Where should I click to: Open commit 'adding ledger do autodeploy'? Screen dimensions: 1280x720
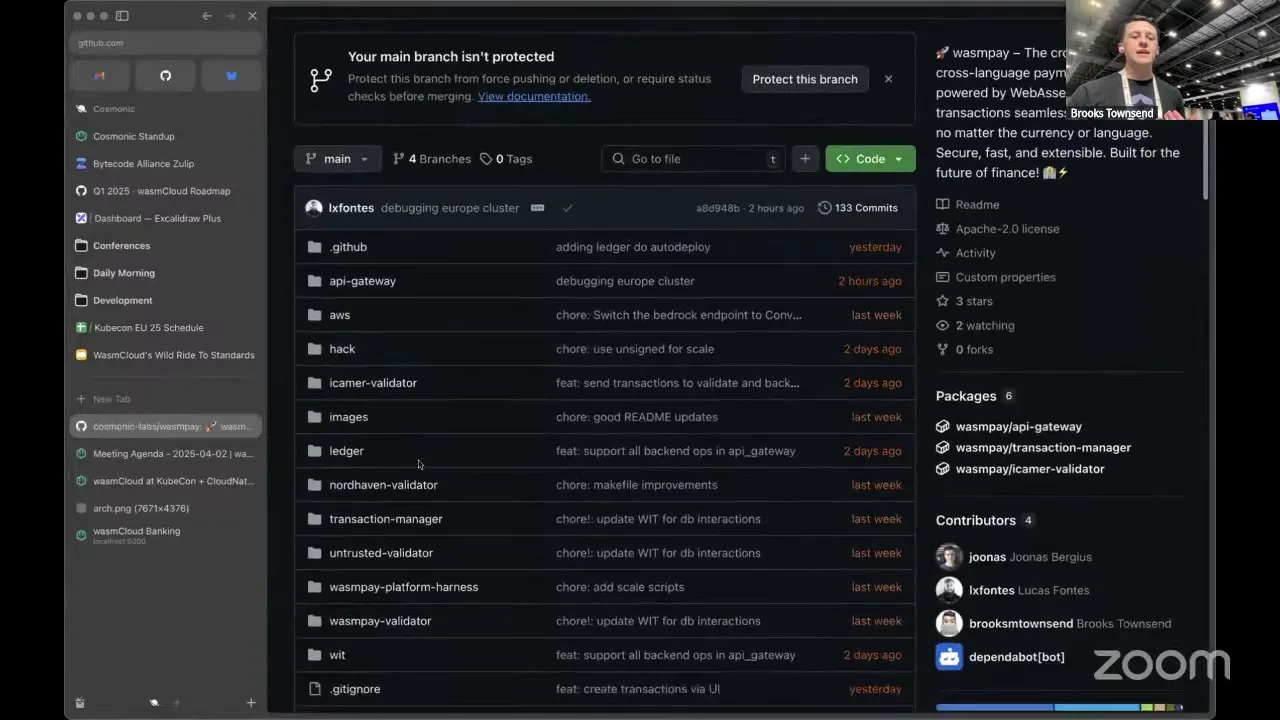633,247
